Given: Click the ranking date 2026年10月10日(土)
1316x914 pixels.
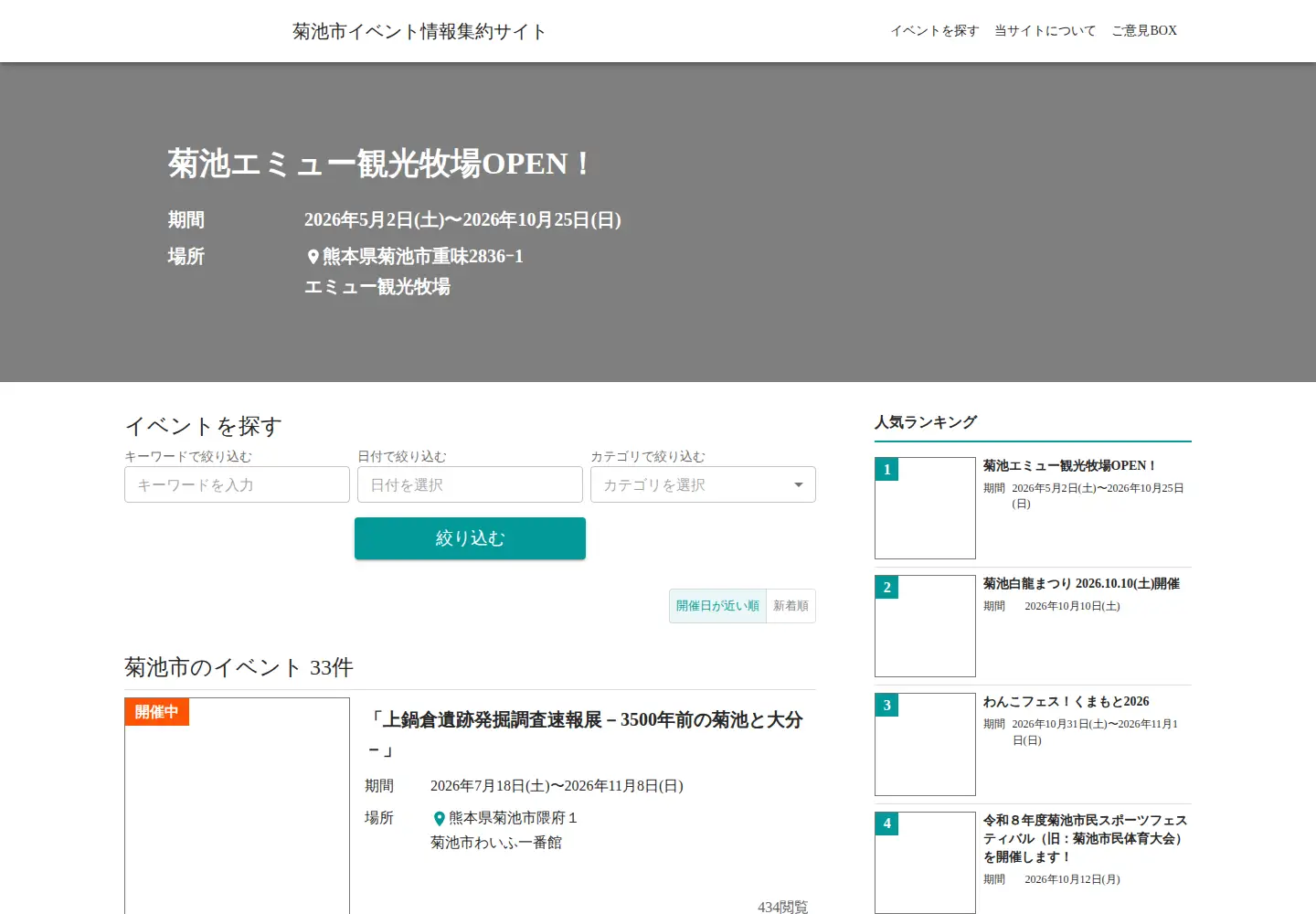Looking at the screenshot, I should pyautogui.click(x=1072, y=606).
